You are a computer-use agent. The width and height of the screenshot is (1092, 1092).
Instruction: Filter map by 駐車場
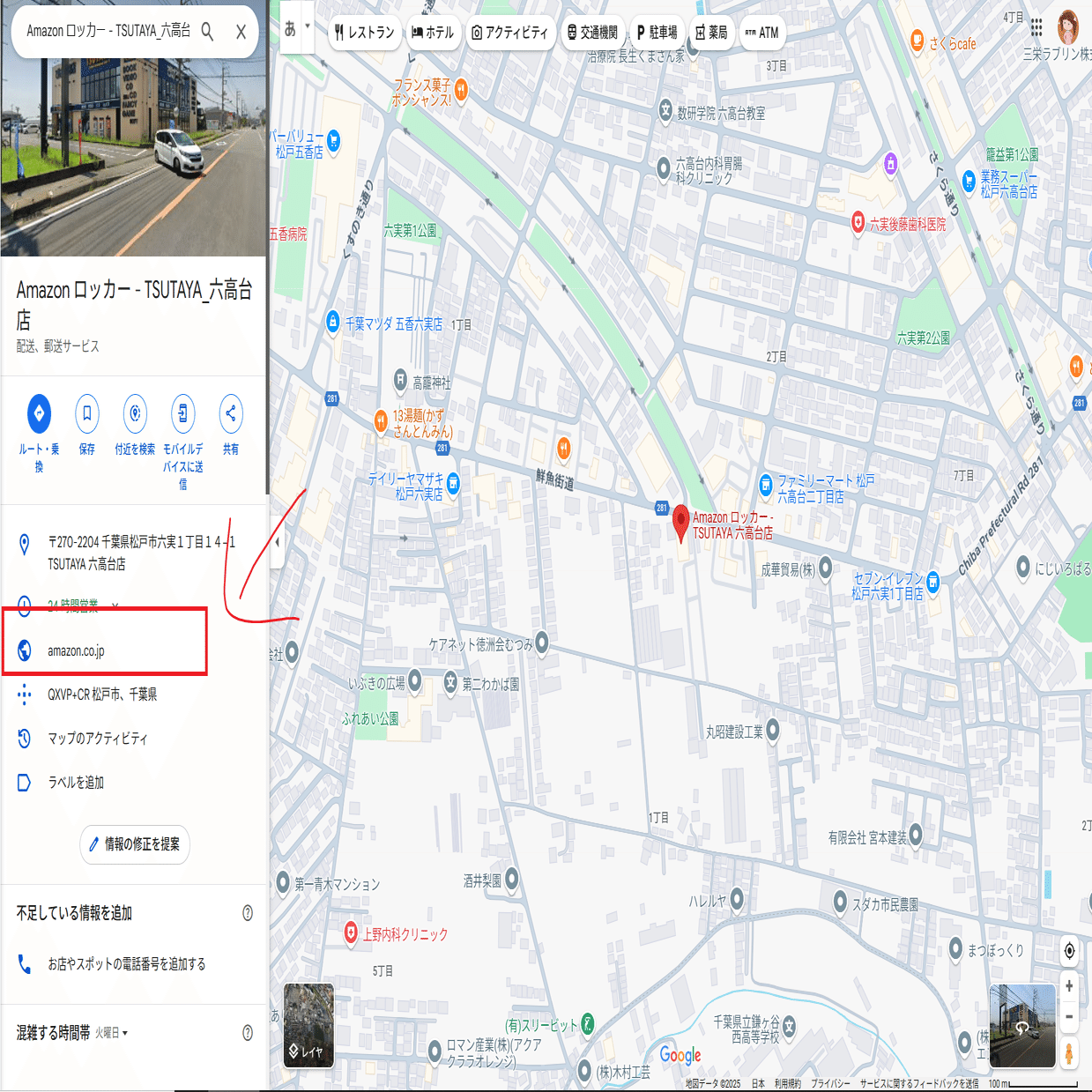click(x=657, y=33)
